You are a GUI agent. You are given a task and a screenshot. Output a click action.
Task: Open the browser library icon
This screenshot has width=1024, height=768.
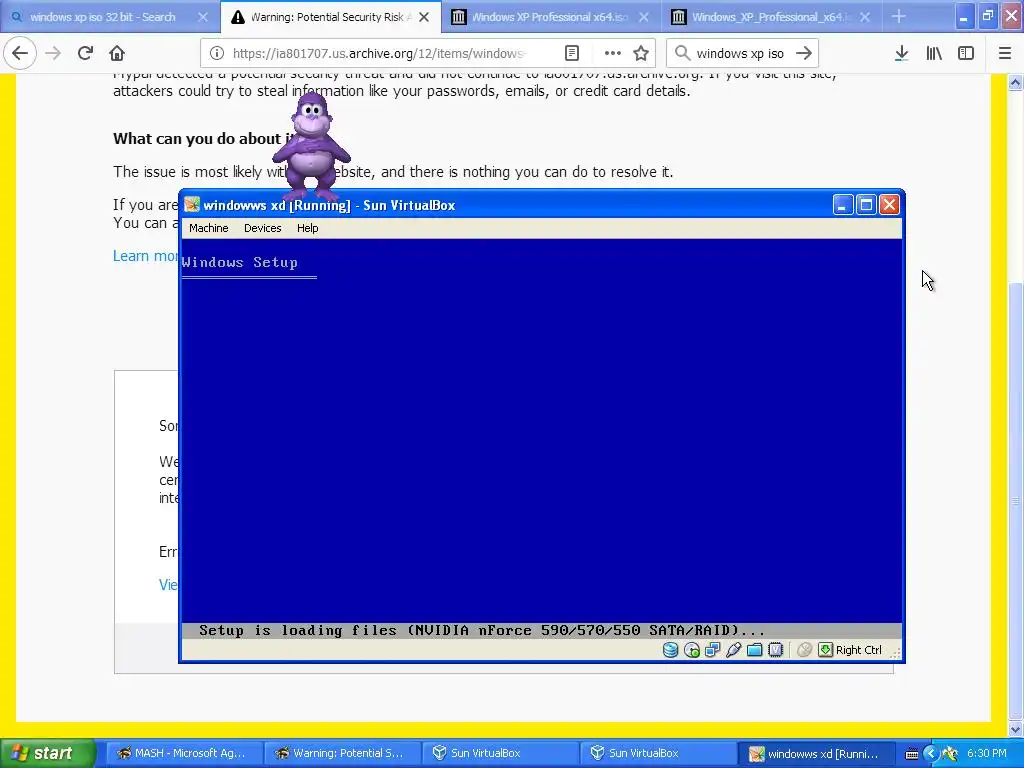pos(934,54)
